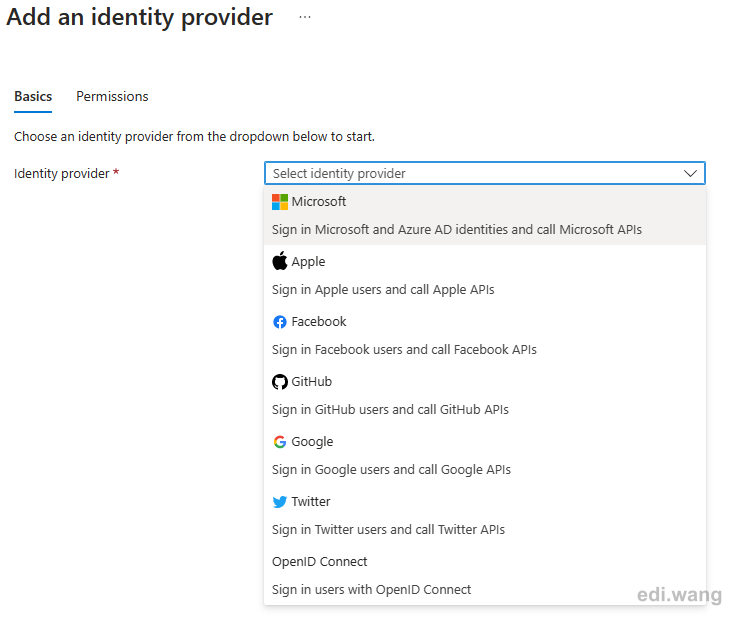The height and width of the screenshot is (621, 738).
Task: Click the 'Add an identity provider' heading
Action: pos(139,17)
